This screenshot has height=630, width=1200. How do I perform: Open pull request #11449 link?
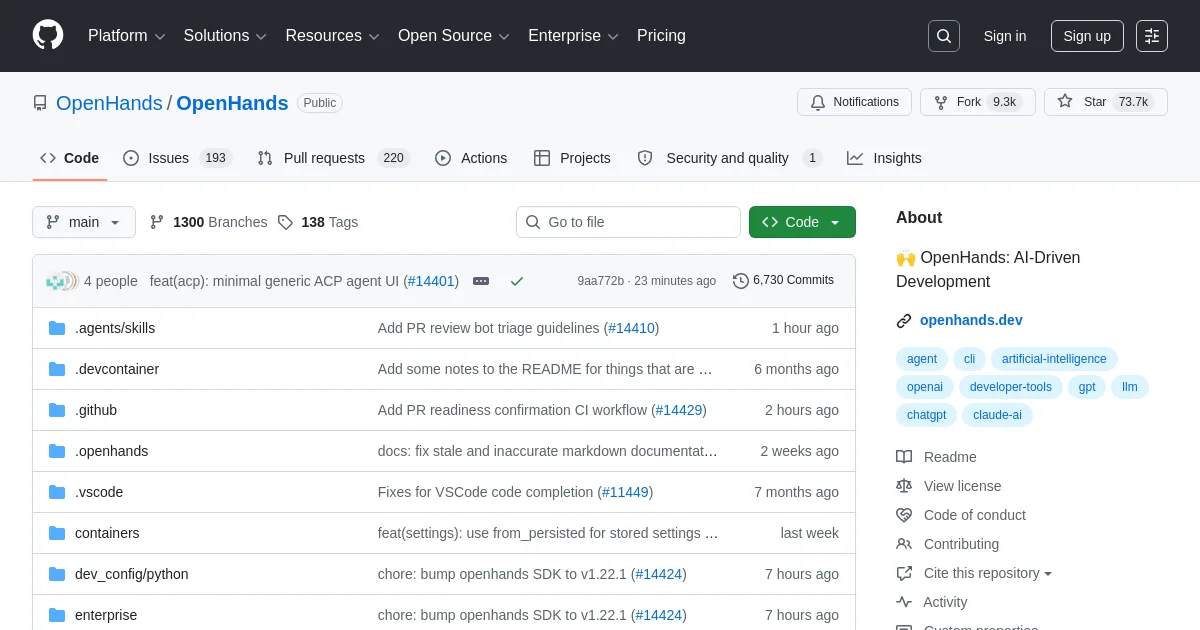click(x=624, y=492)
